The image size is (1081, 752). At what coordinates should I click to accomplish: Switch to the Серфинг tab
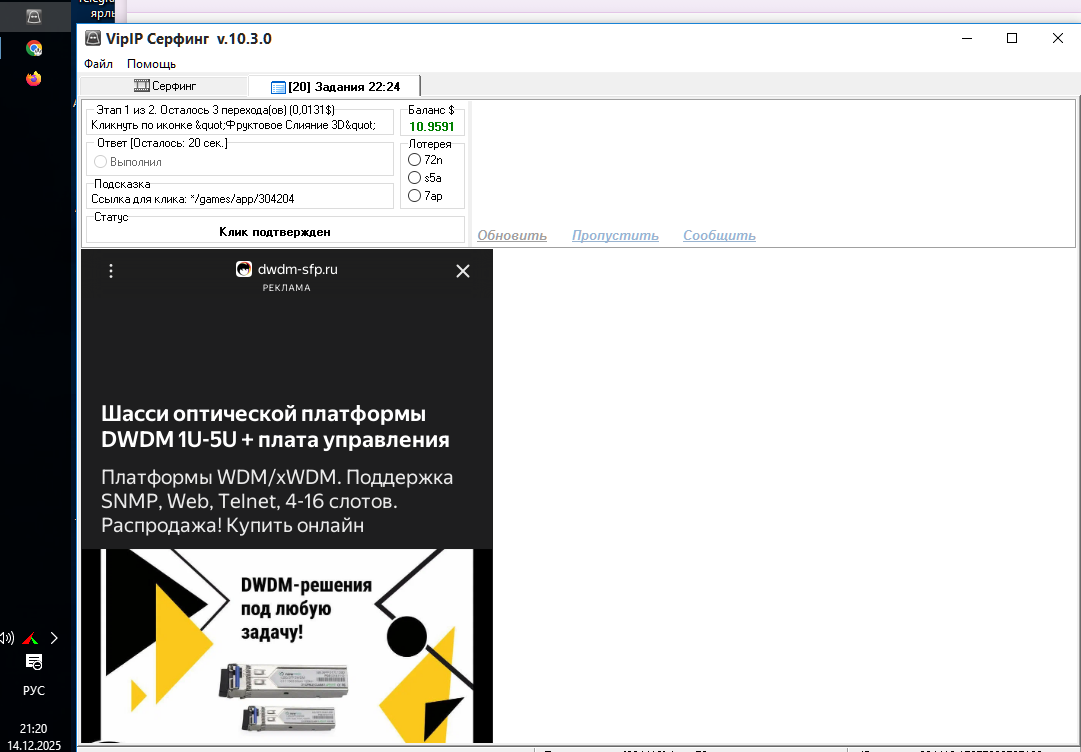165,86
